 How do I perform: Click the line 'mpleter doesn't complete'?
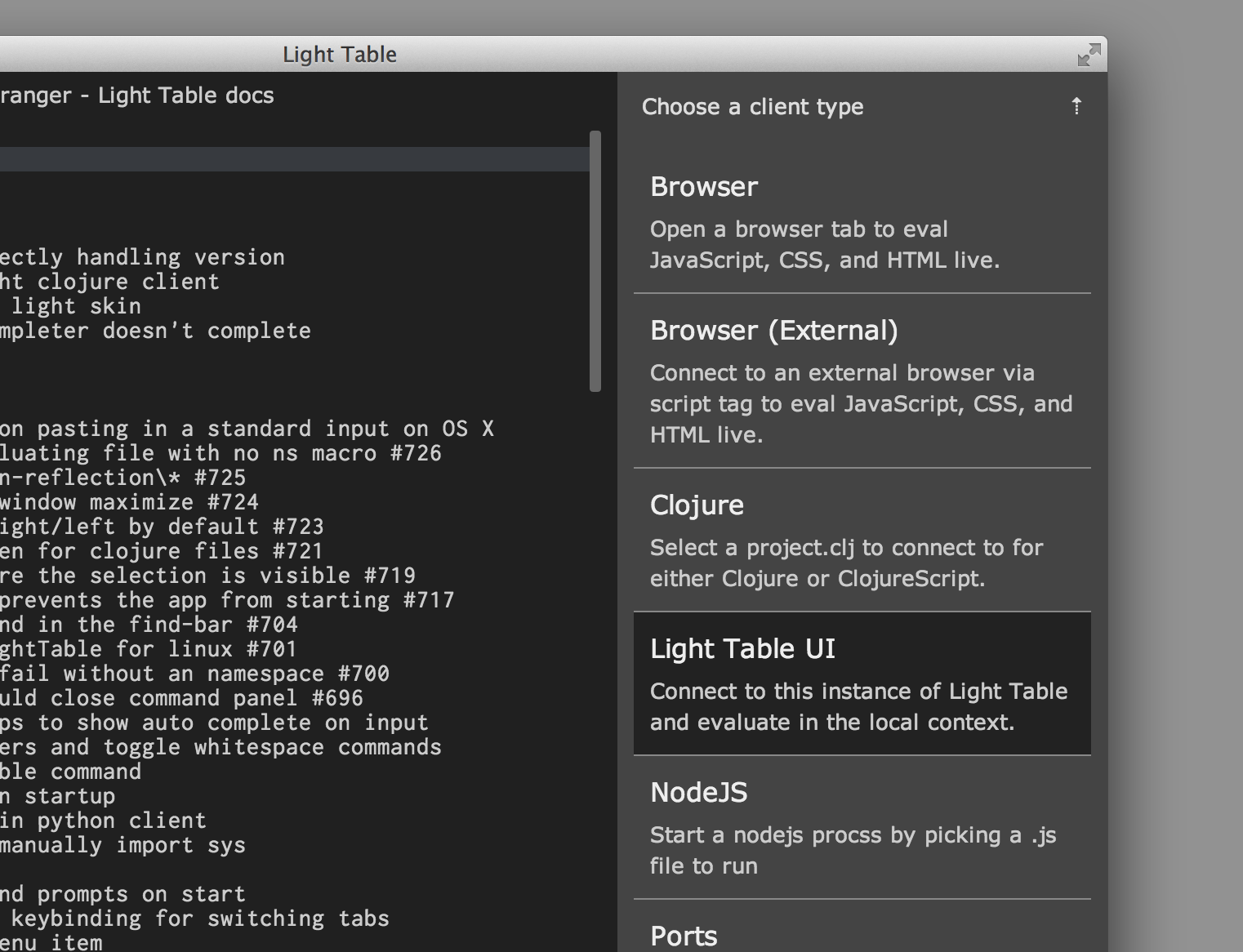(155, 331)
